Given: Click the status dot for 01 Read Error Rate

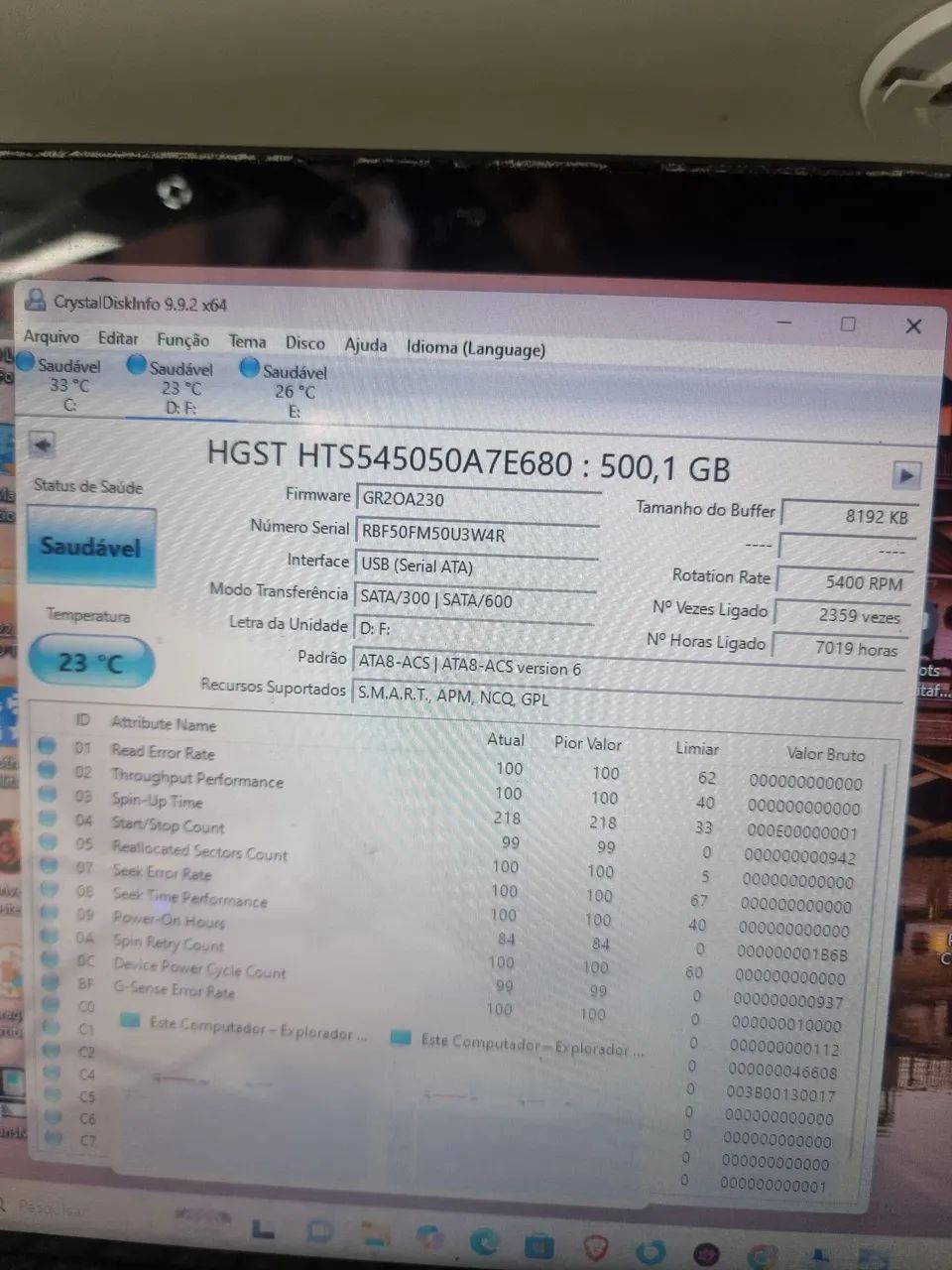Looking at the screenshot, I should point(47,745).
